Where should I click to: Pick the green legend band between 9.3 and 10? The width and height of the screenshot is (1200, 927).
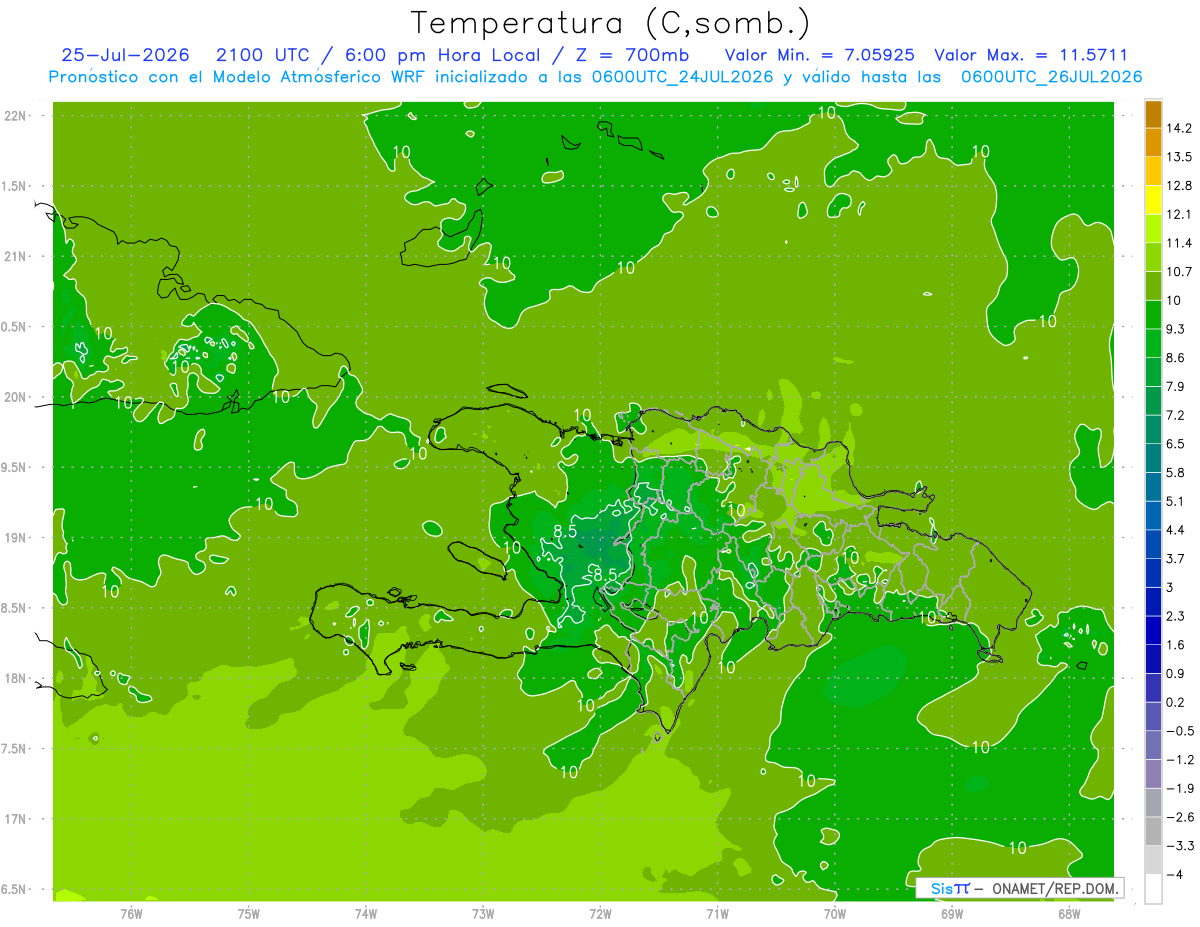1153,315
